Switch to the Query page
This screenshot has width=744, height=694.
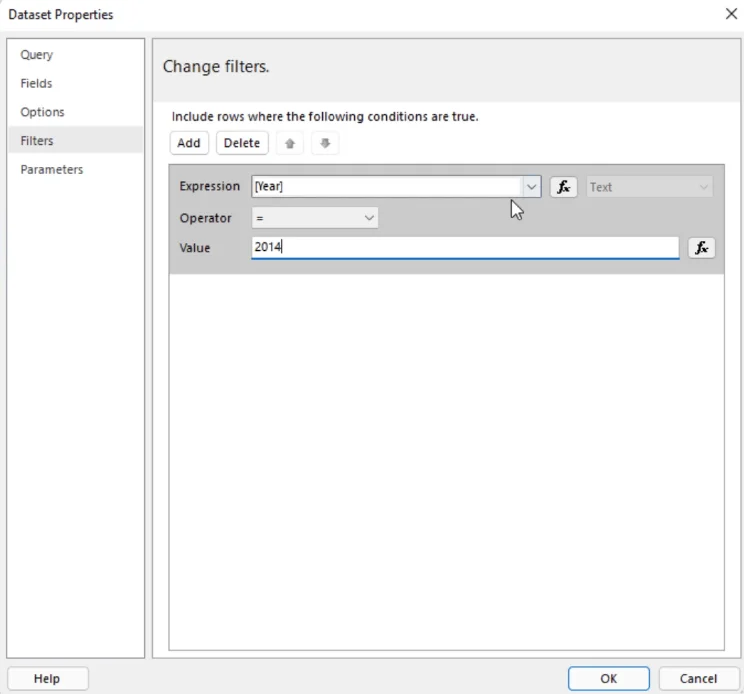(37, 55)
